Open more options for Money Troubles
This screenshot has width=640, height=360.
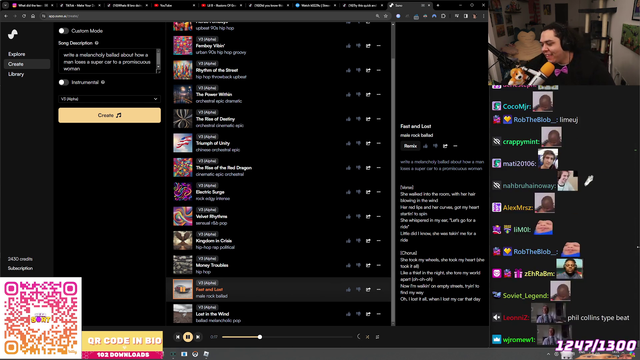378,265
